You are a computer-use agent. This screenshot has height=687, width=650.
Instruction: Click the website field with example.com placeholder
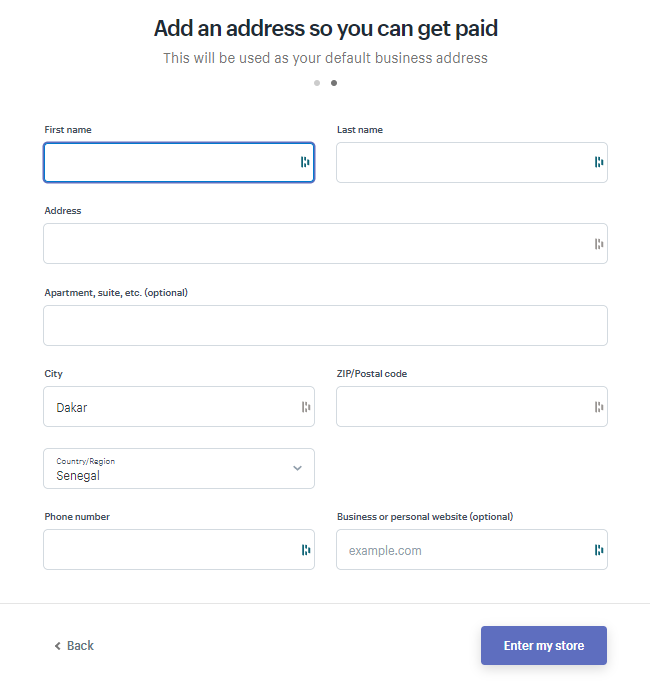pyautogui.click(x=472, y=549)
